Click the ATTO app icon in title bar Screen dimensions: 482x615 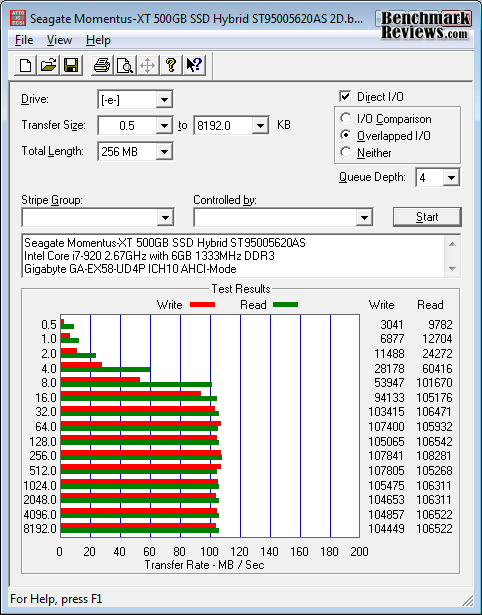click(18, 18)
